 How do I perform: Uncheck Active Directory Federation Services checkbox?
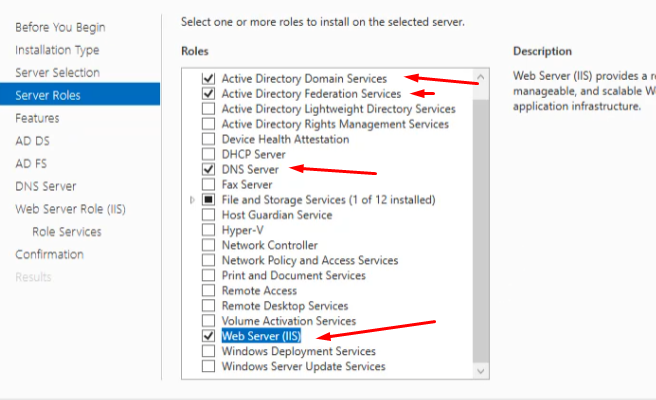point(208,93)
